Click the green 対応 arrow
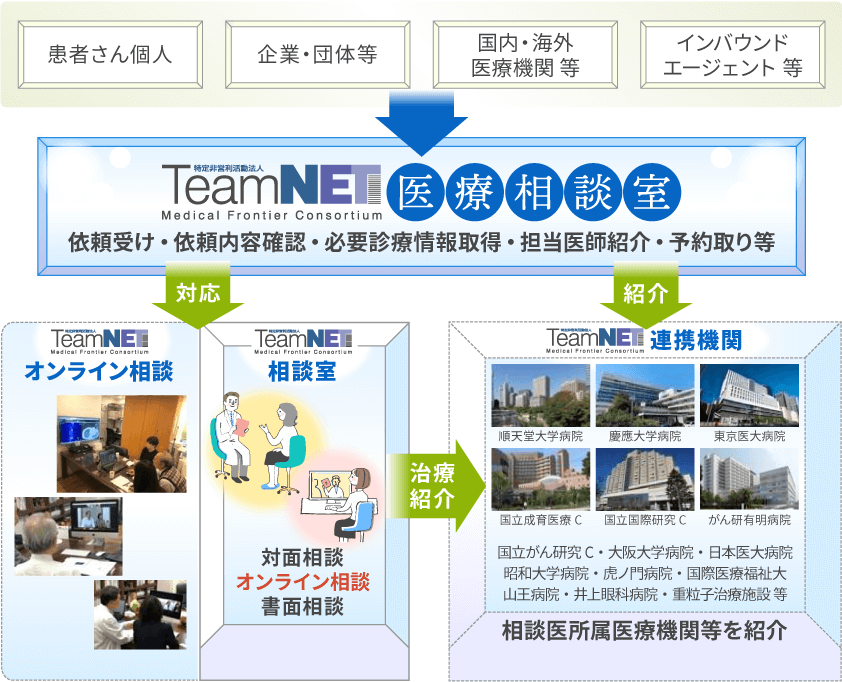 coord(198,295)
